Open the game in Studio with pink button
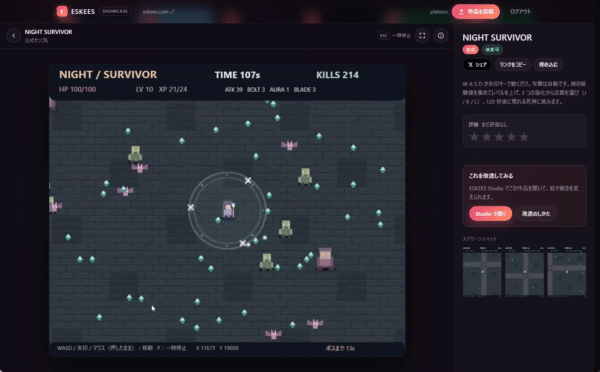The height and width of the screenshot is (372, 600). pyautogui.click(x=491, y=214)
